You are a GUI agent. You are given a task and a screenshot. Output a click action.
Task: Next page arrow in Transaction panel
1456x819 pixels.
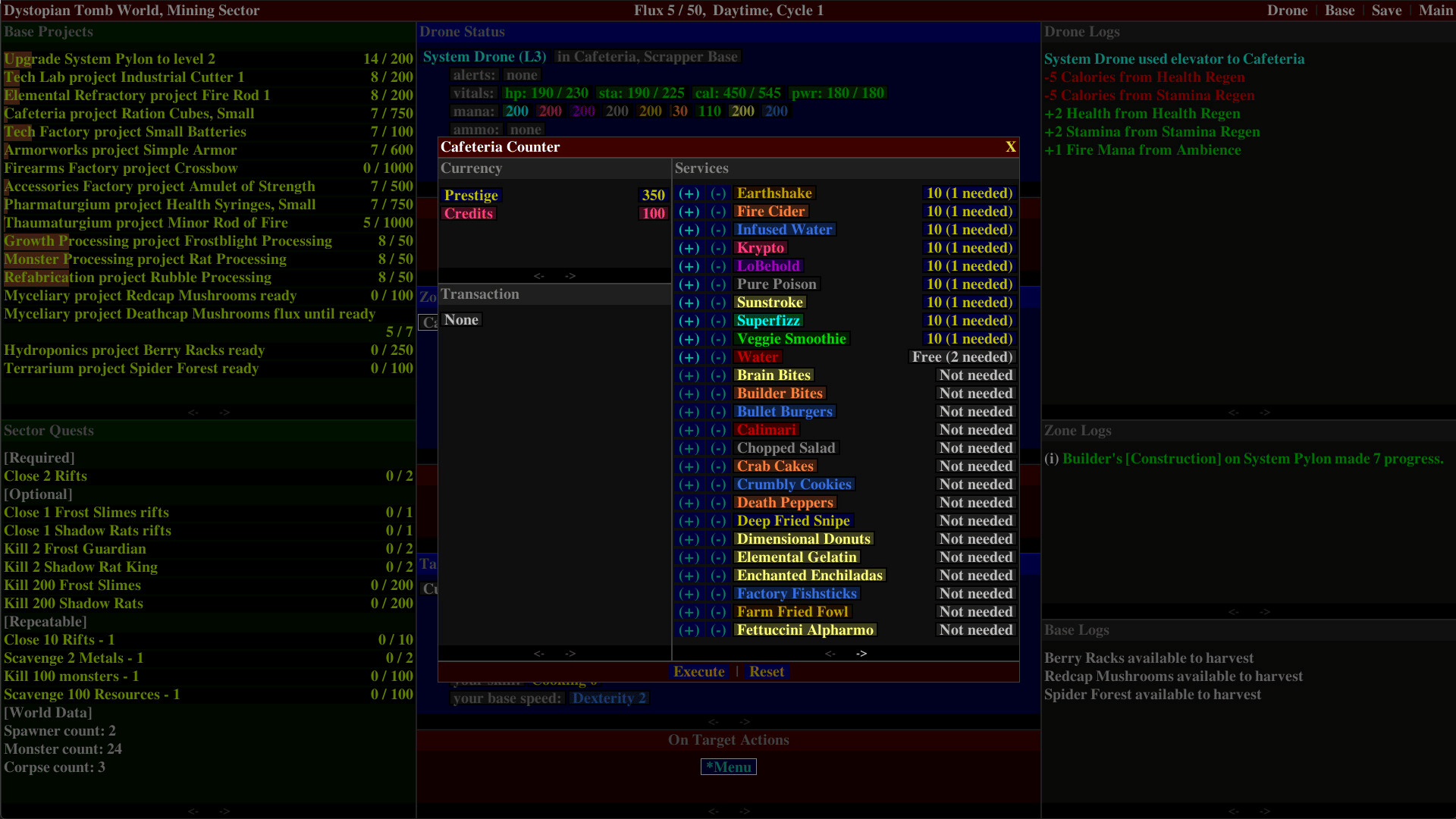(x=570, y=654)
